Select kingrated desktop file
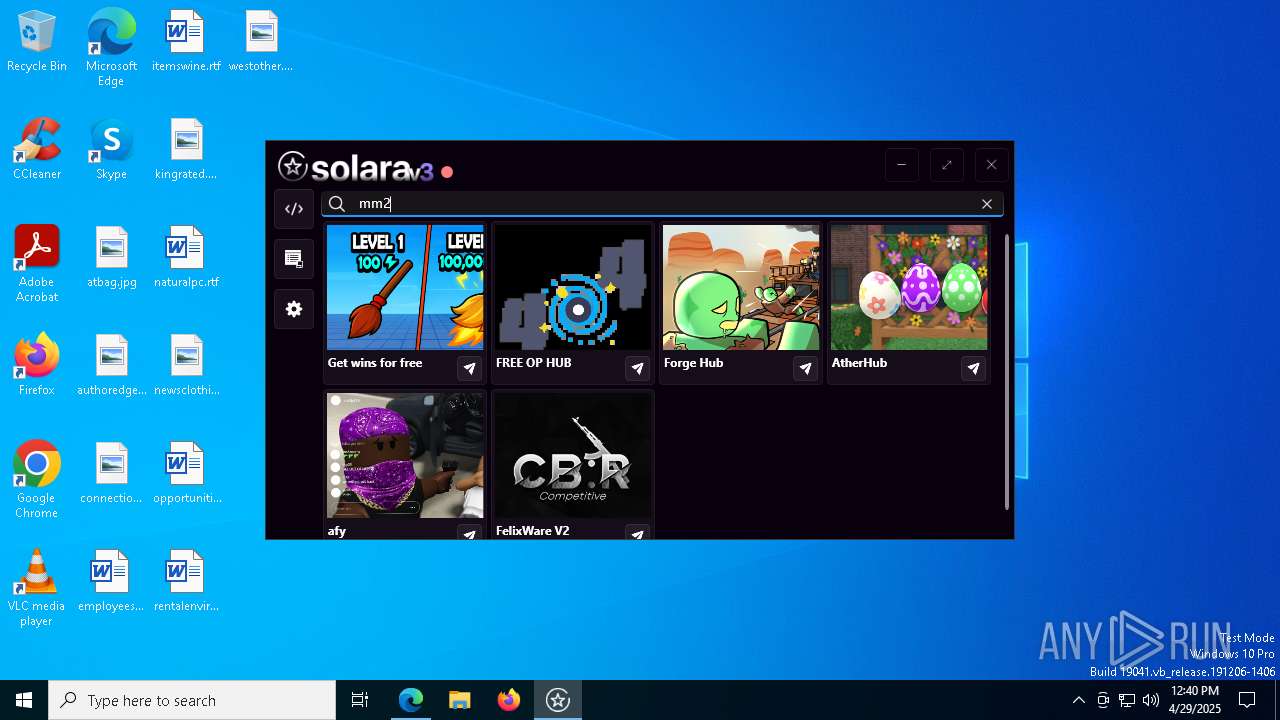Screen dimensions: 1280x720 pyautogui.click(x=186, y=150)
